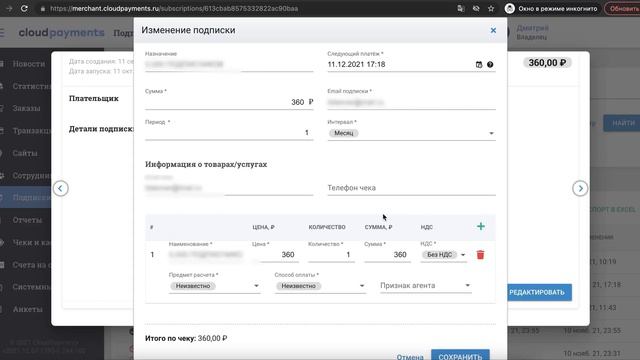The width and height of the screenshot is (640, 360).
Task: Open Сайты in the sidebar
Action: 25,153
